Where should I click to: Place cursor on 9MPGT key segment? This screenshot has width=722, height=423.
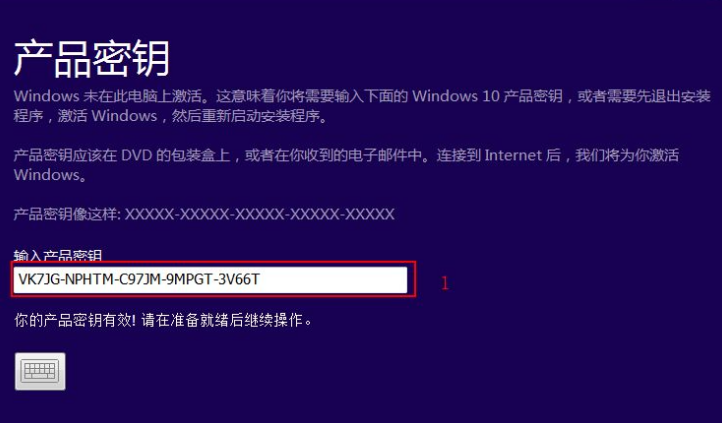[x=189, y=279]
